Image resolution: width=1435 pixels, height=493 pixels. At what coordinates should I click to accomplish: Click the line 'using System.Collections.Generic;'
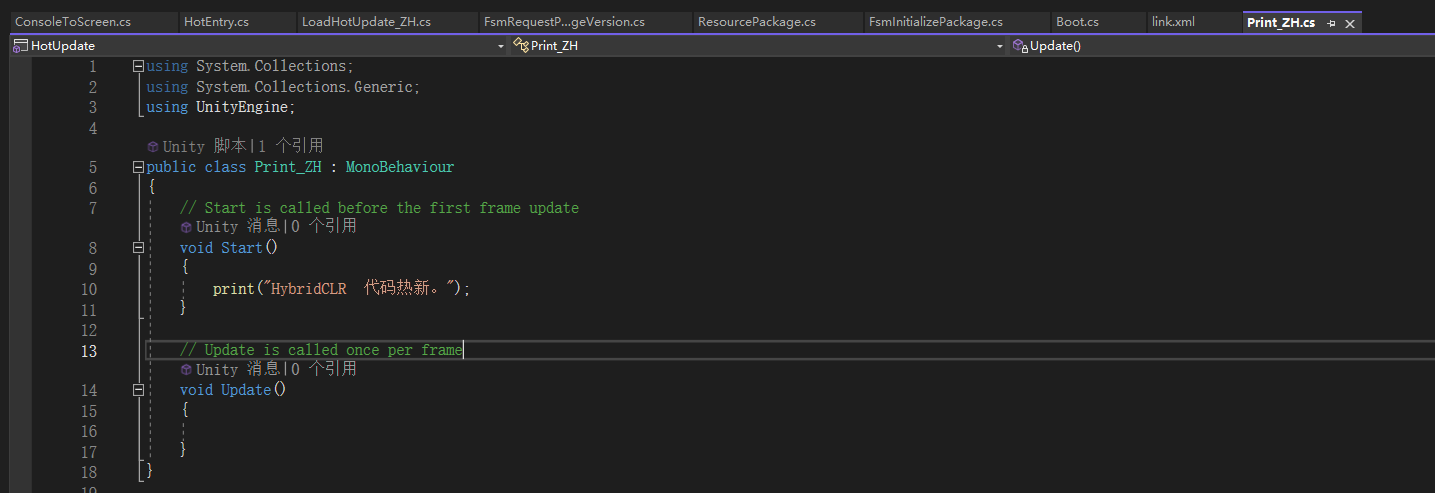(283, 87)
